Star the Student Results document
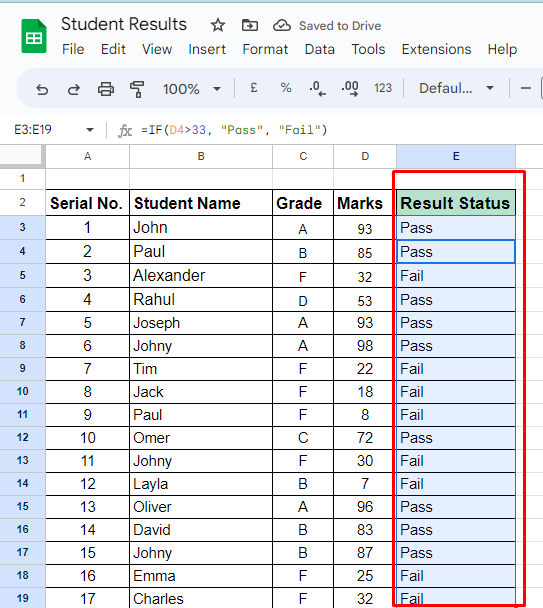The image size is (543, 608). (218, 26)
